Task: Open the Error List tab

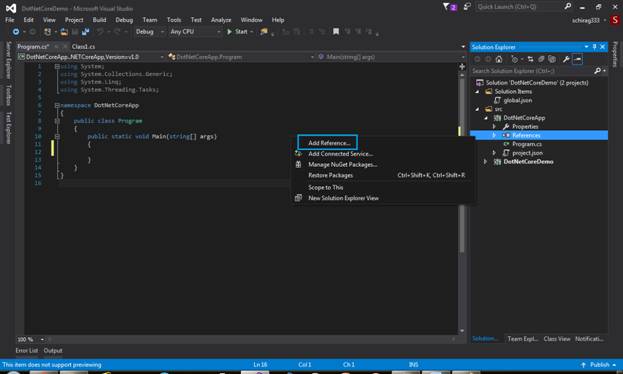Action: click(27, 351)
